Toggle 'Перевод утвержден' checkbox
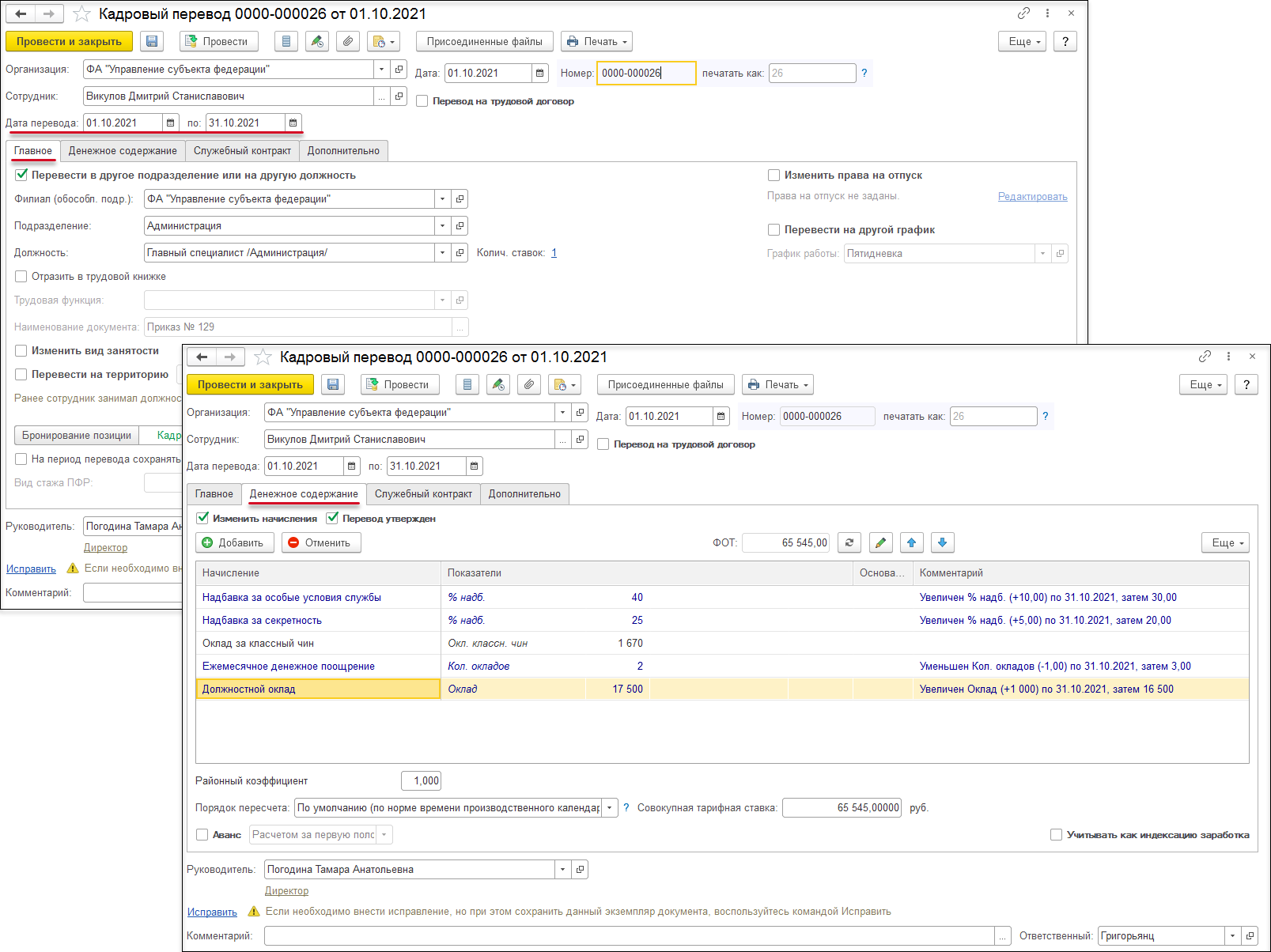Image resolution: width=1271 pixels, height=952 pixels. coord(332,518)
